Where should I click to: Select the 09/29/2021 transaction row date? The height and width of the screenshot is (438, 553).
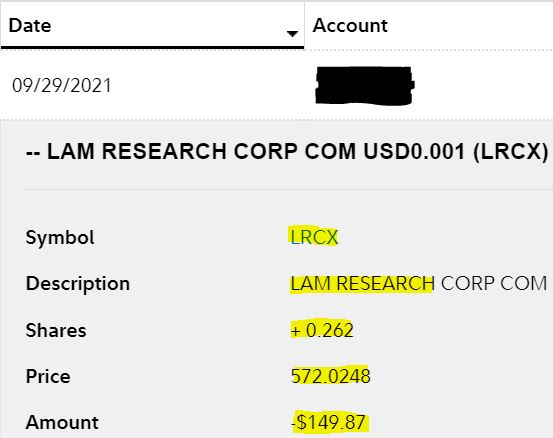[61, 86]
